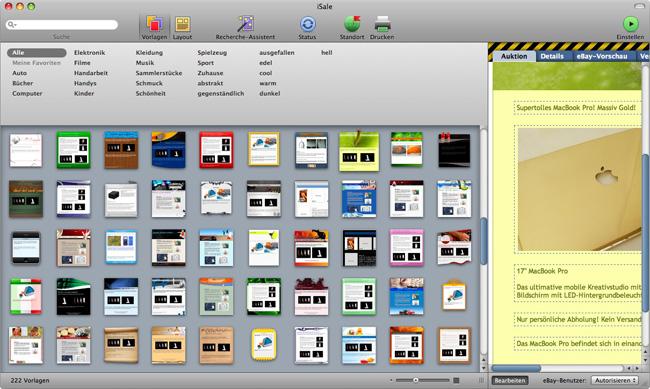Switch to the Auktion tab
Screen dimensions: 650x389
pyautogui.click(x=514, y=56)
